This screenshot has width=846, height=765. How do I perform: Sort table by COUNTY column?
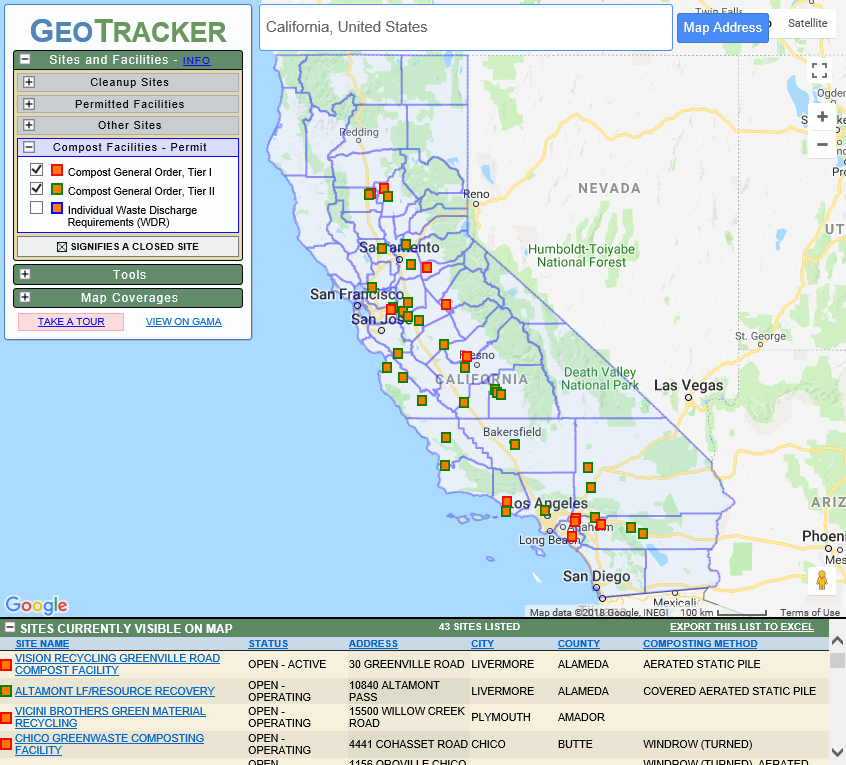click(x=578, y=644)
